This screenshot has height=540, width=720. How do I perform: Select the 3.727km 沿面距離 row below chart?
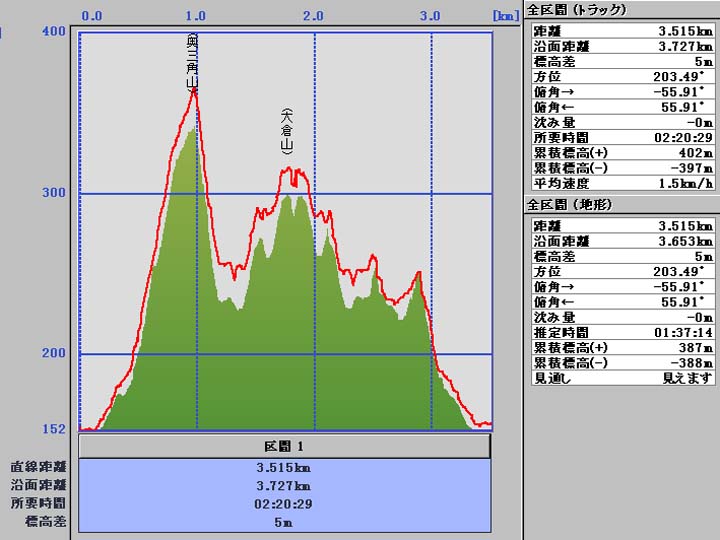click(284, 485)
